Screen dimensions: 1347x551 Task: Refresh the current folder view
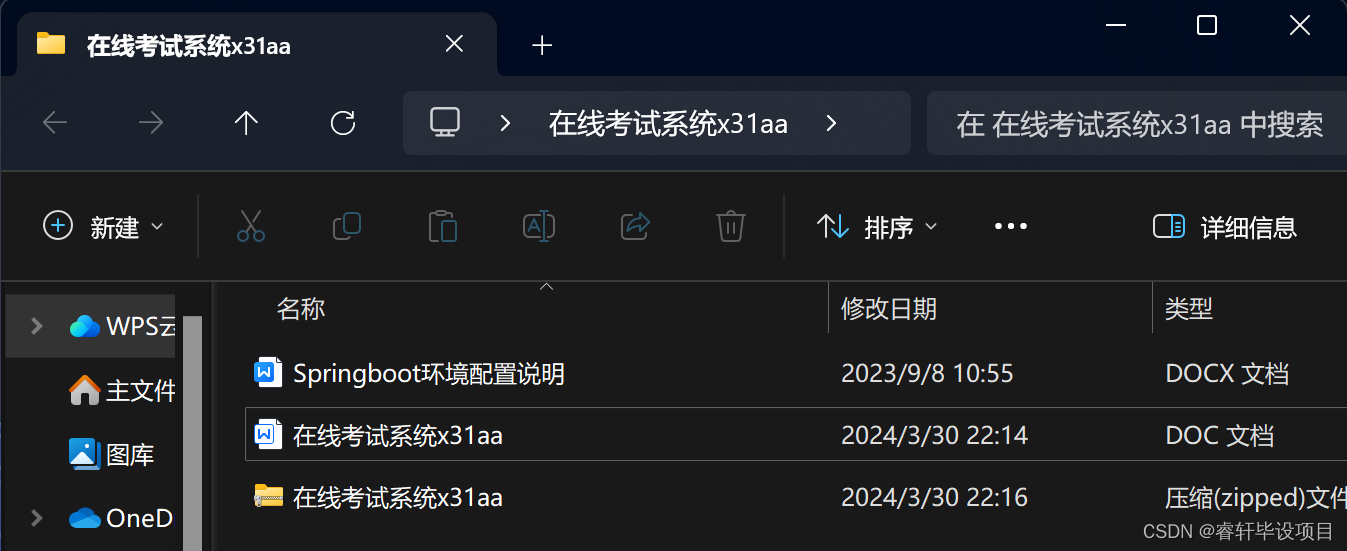pyautogui.click(x=343, y=123)
